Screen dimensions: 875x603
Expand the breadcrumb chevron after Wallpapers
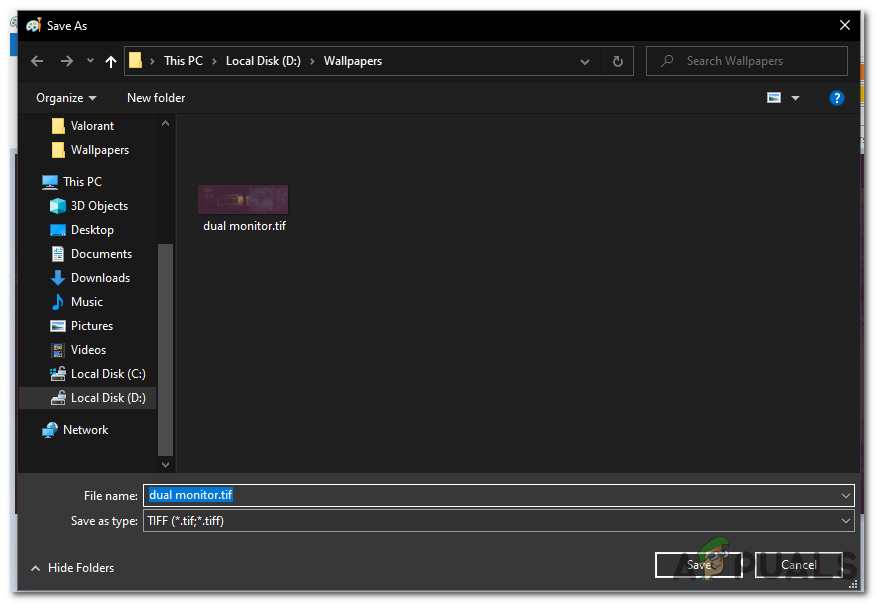[585, 61]
